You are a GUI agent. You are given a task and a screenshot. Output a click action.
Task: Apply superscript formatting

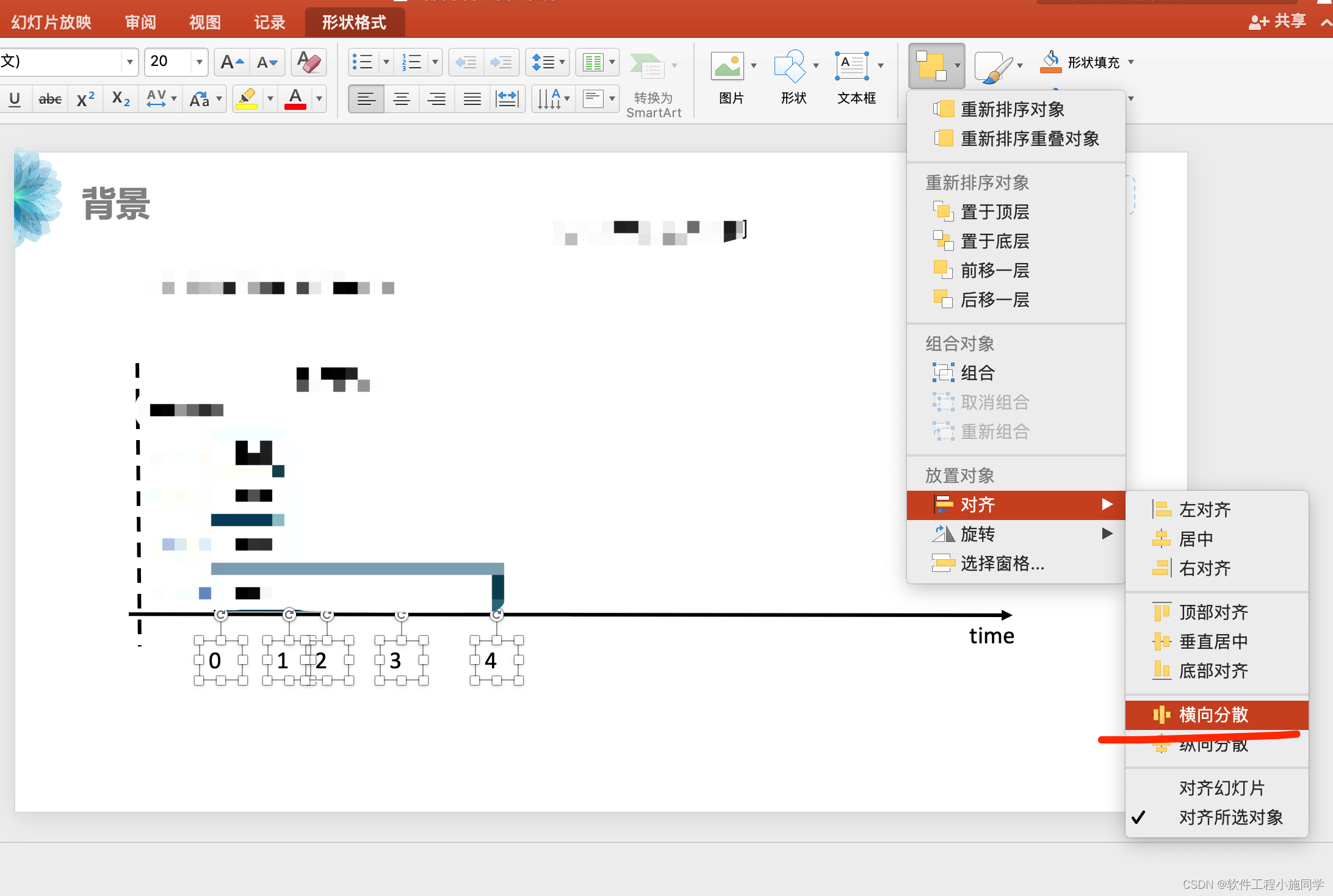pos(85,99)
